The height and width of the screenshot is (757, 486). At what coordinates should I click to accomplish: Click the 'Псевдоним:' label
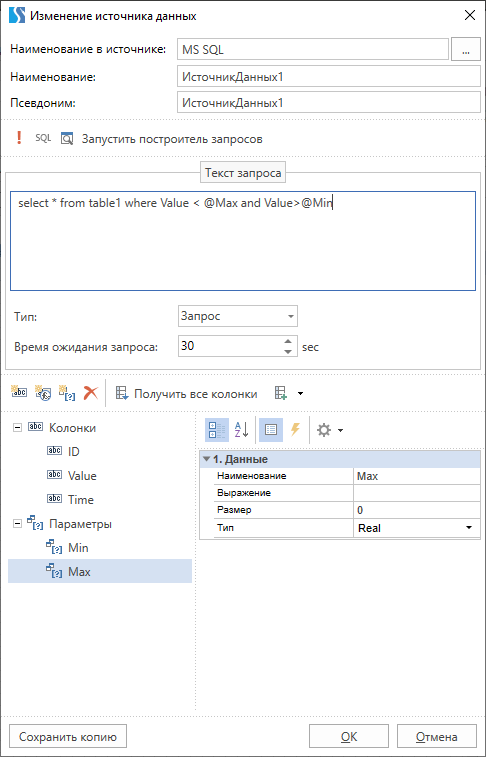click(43, 102)
